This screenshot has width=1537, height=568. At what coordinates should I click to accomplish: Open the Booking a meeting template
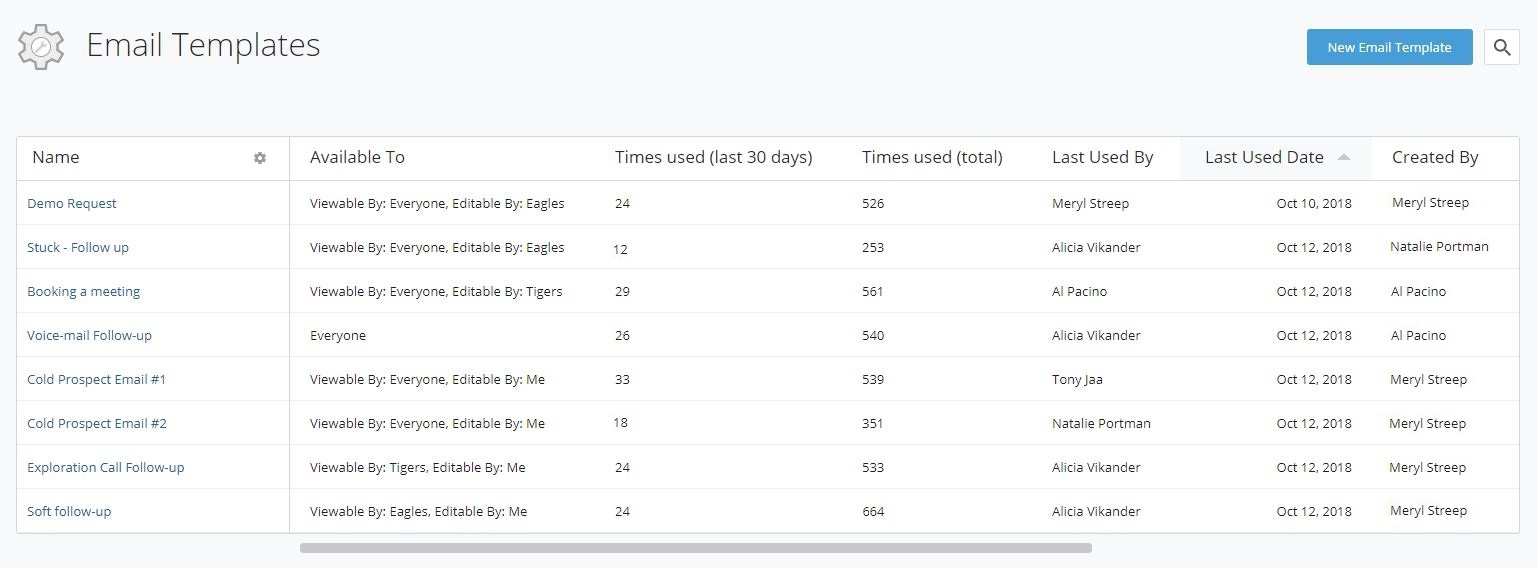[84, 291]
